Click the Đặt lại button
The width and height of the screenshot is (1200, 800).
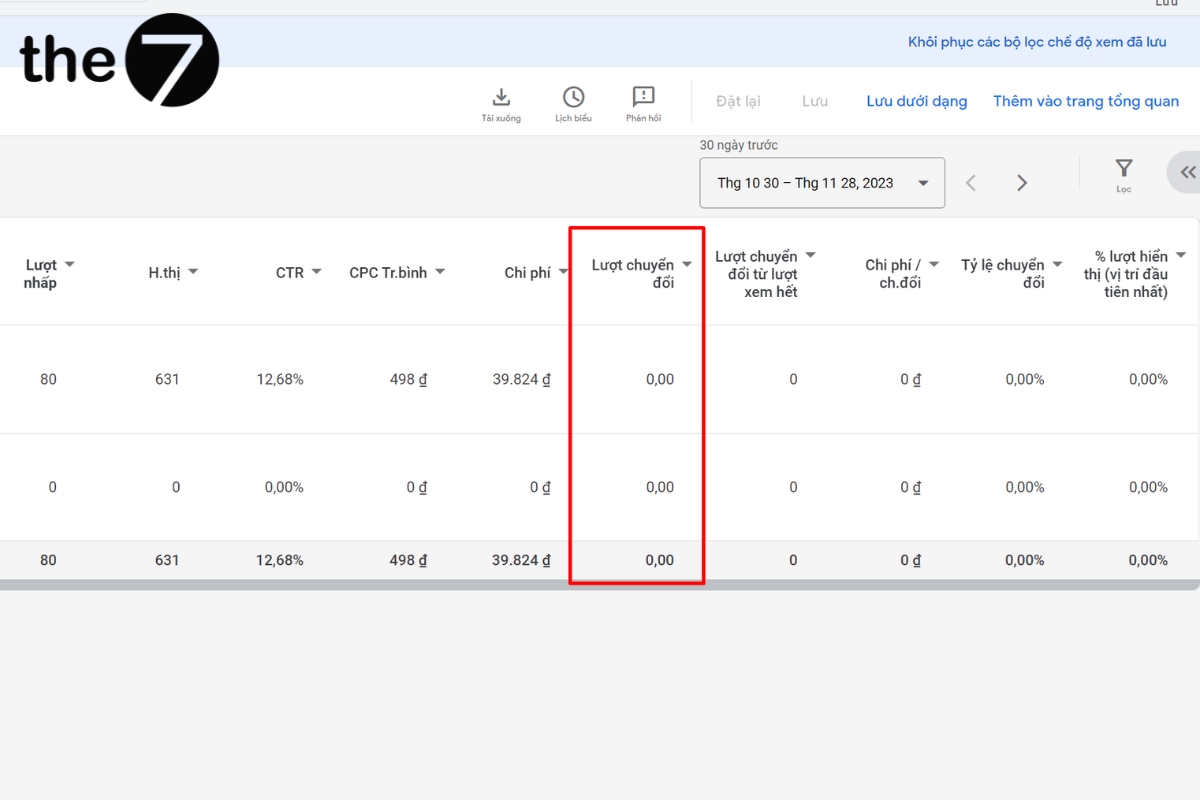pyautogui.click(x=738, y=101)
